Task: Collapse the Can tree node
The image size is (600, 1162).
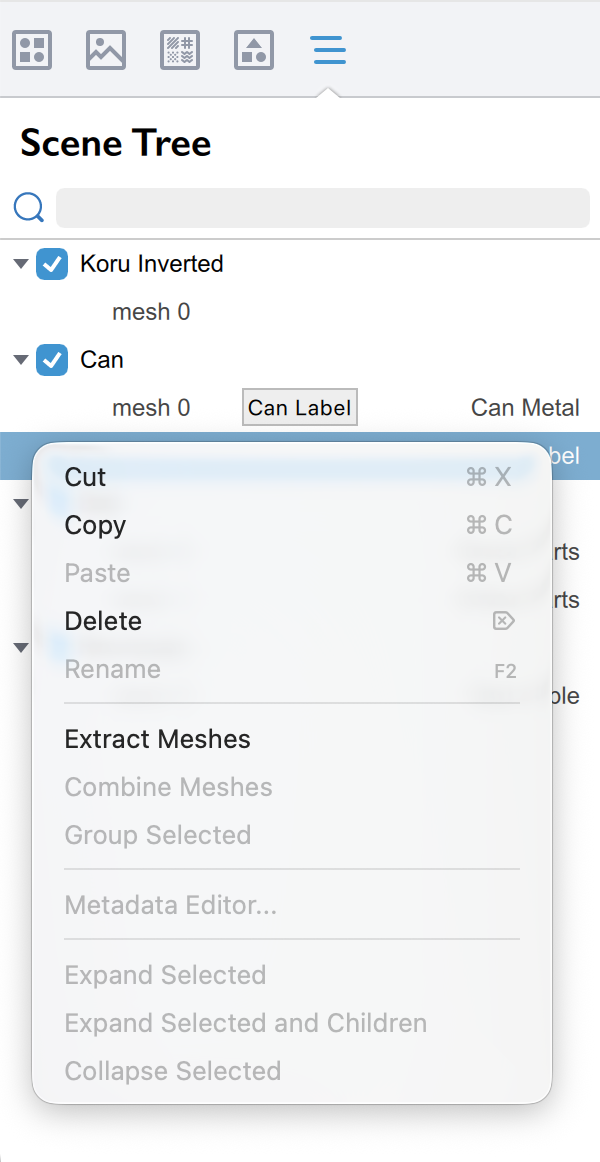Action: (21, 360)
